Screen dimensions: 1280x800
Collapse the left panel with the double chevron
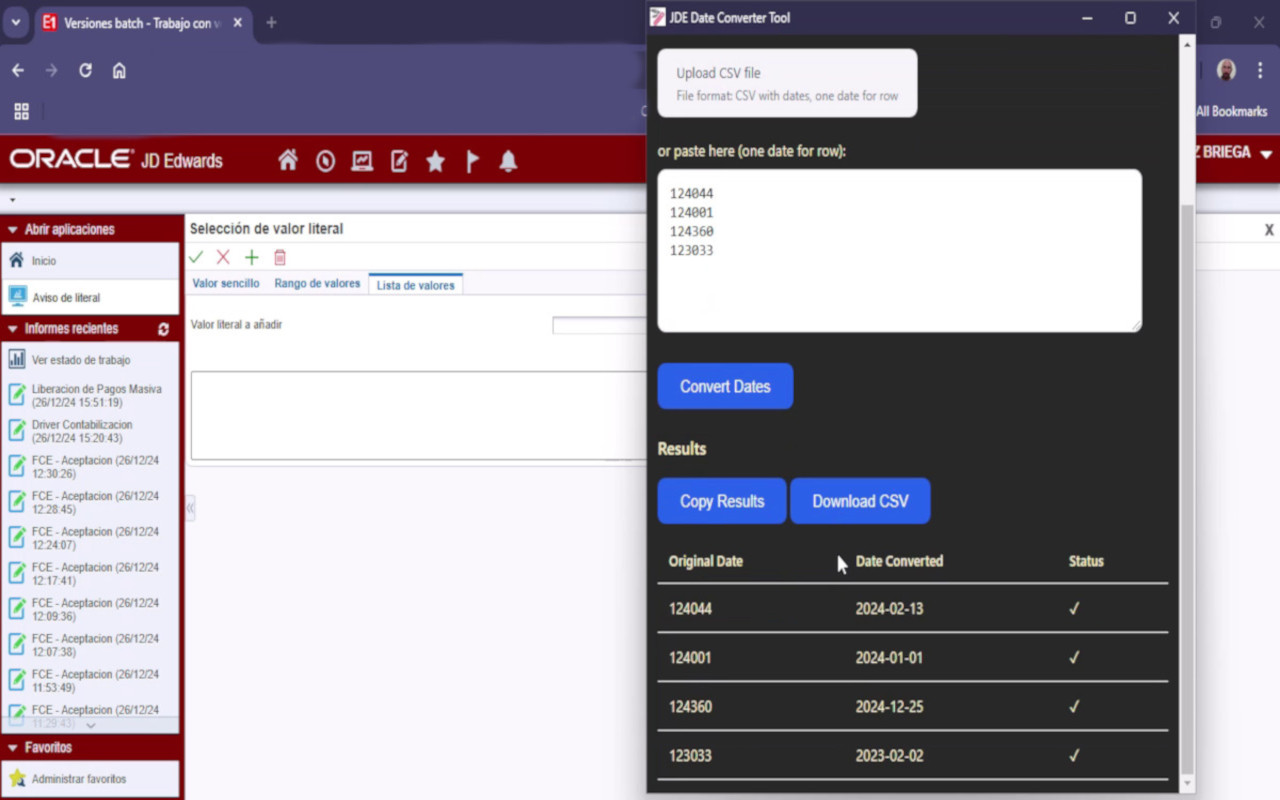(x=189, y=508)
